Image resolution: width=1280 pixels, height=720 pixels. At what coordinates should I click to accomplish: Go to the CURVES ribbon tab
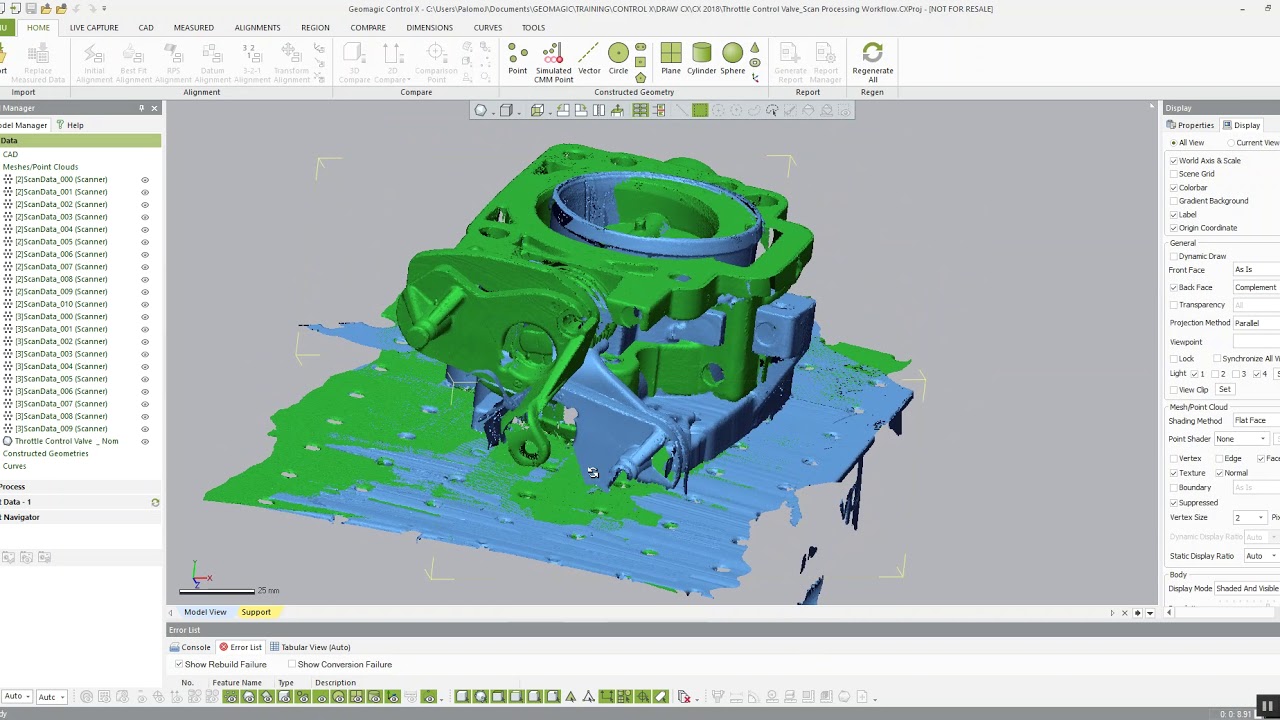click(x=488, y=27)
